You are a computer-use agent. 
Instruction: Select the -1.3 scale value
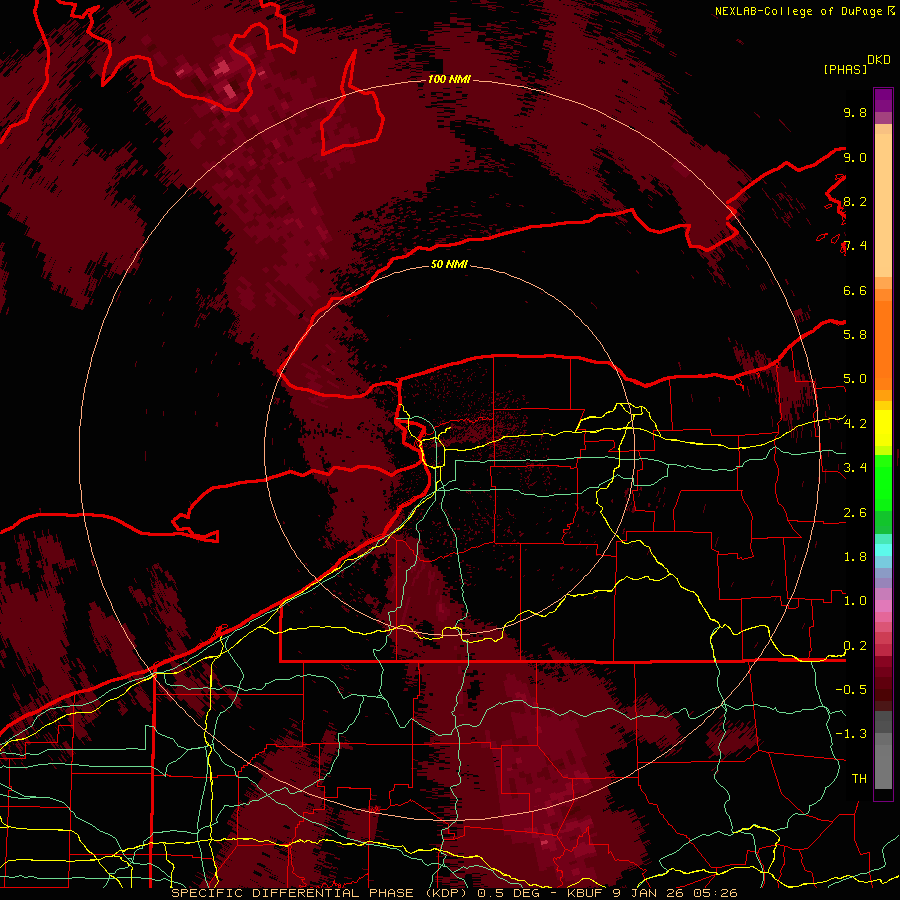tap(851, 734)
